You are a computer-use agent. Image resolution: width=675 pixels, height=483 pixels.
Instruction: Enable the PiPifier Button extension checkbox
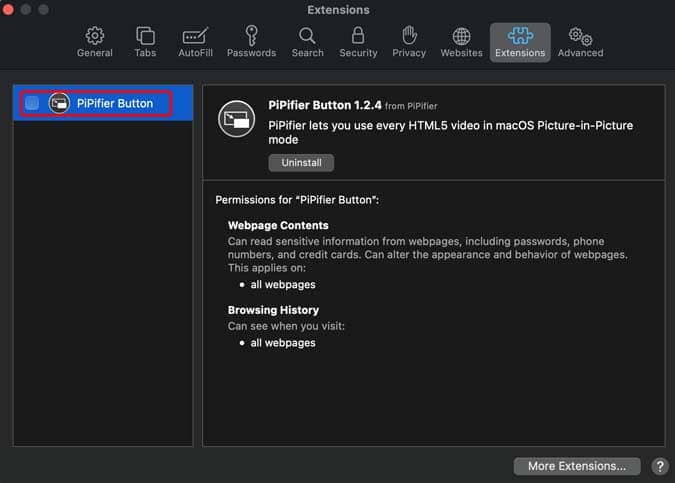click(x=33, y=103)
